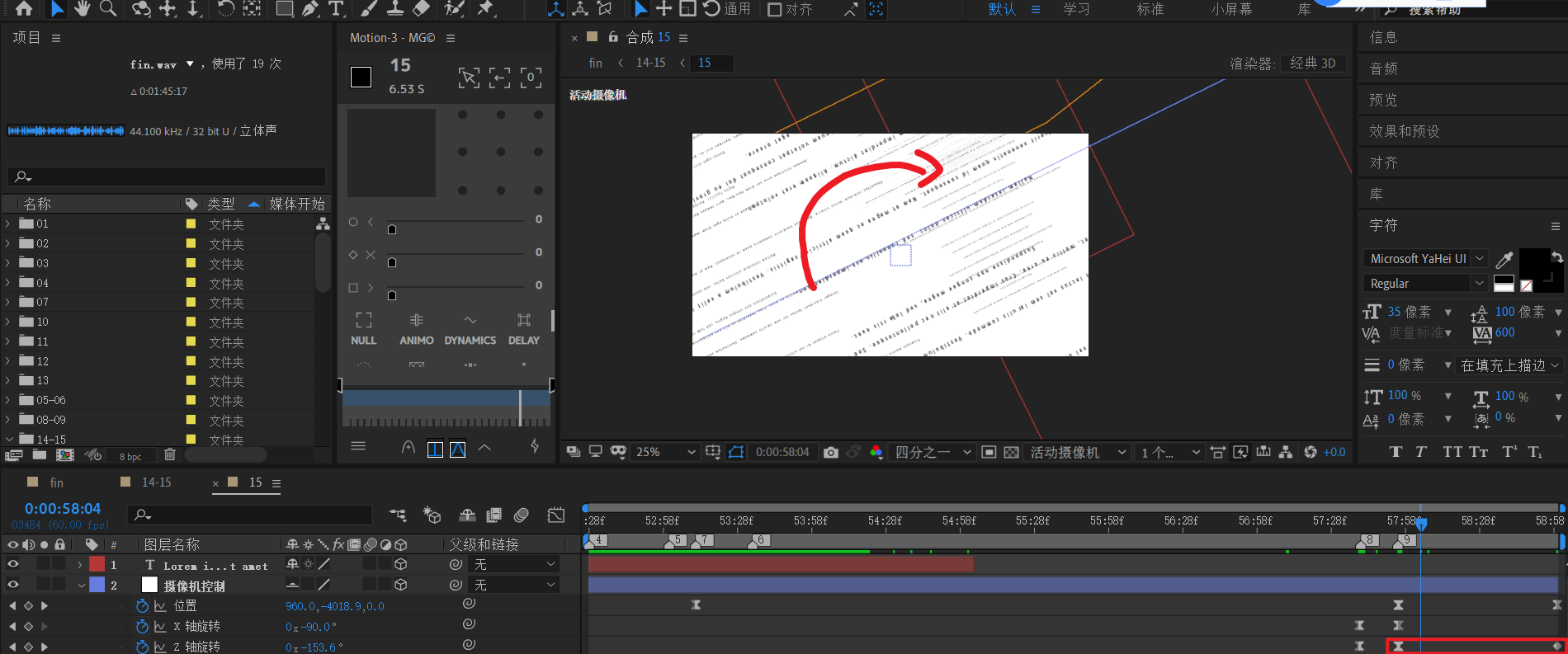Select the Type text tool
The image size is (1568, 654).
tap(336, 8)
